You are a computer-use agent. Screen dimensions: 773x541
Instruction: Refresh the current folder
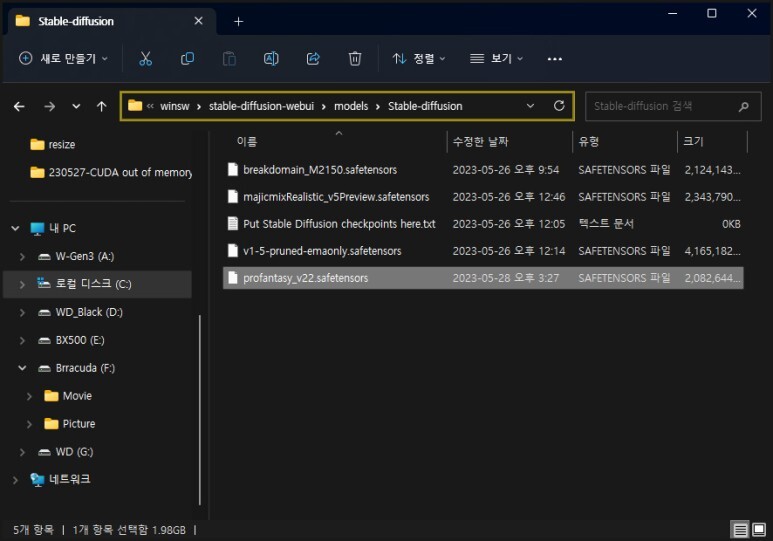559,106
